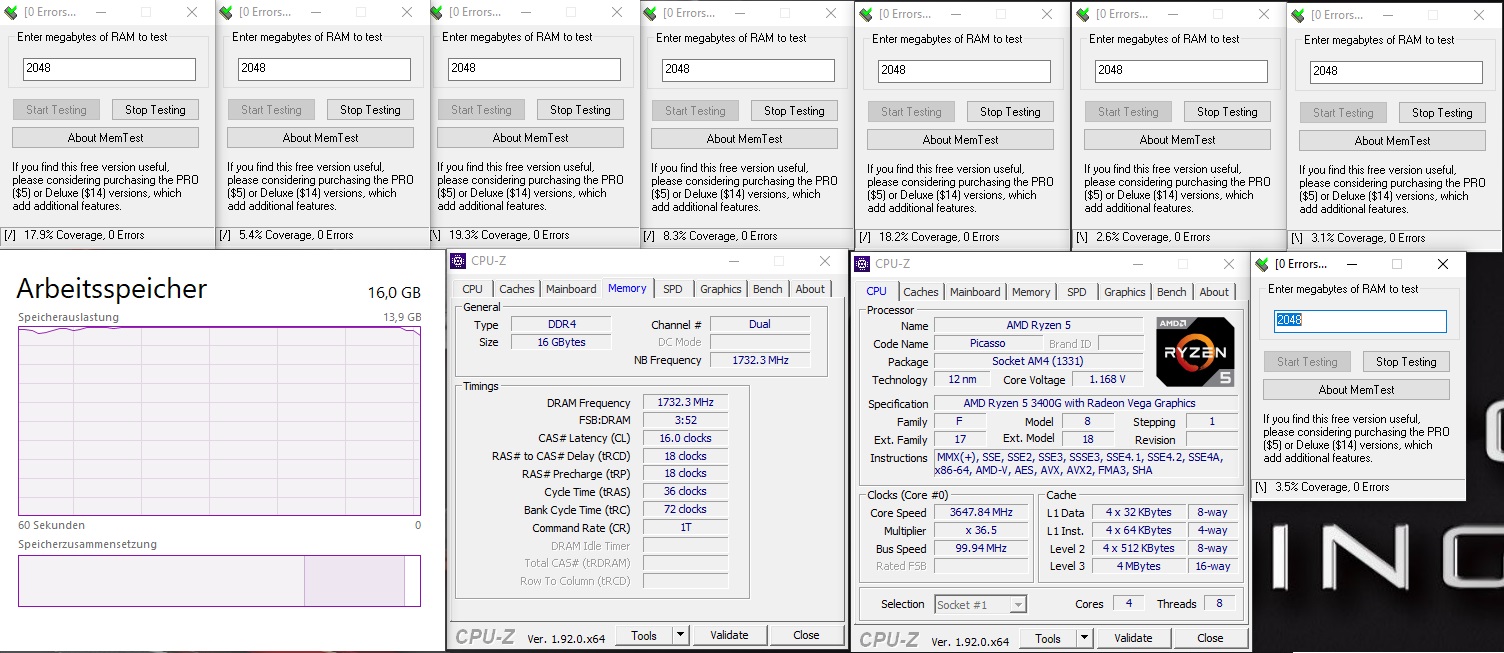Open Mainboard tab in CPU-Z Processor window
Viewport: 1504px width, 653px height.
click(x=975, y=292)
